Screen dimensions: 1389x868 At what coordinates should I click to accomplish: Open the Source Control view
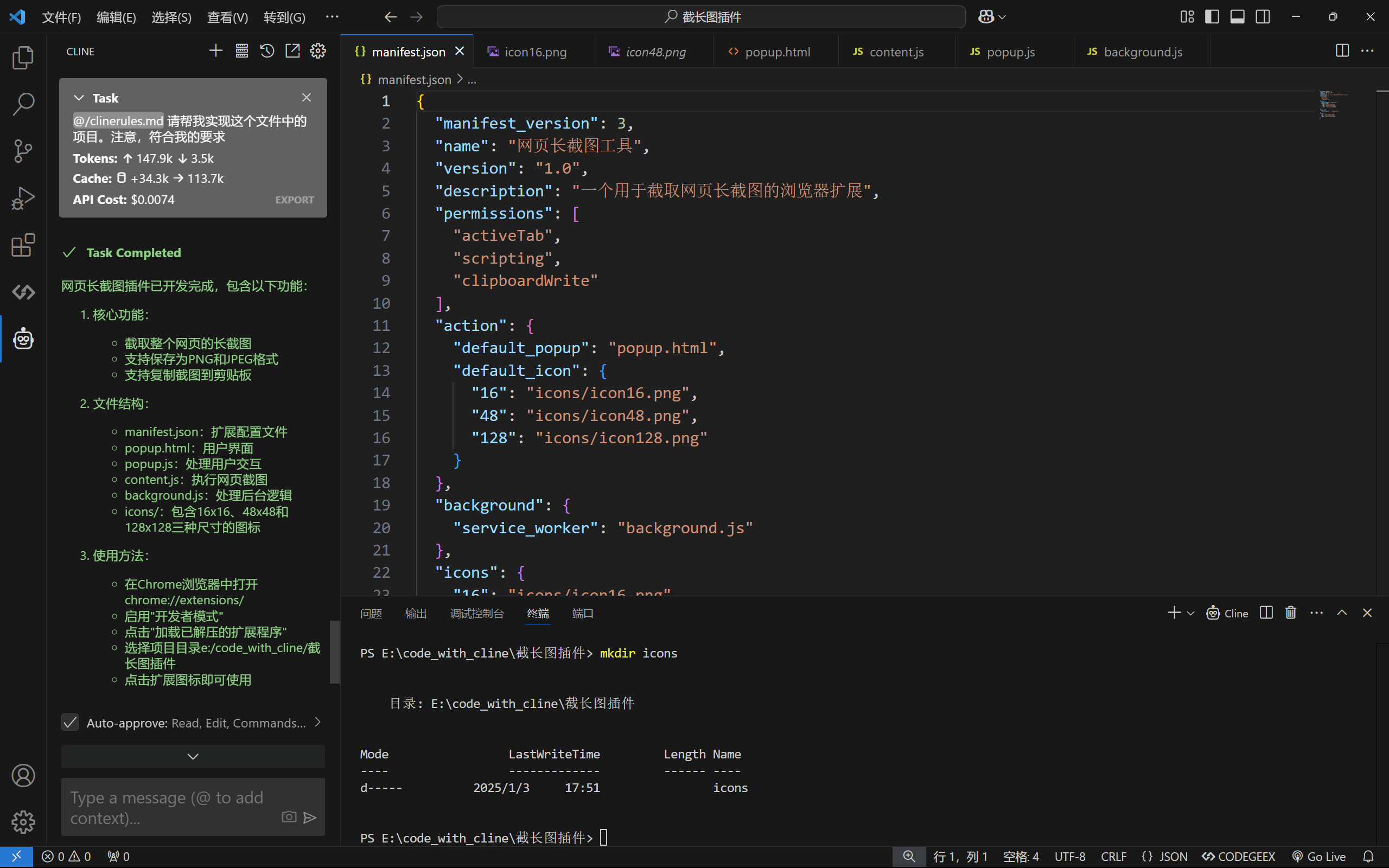(x=23, y=151)
